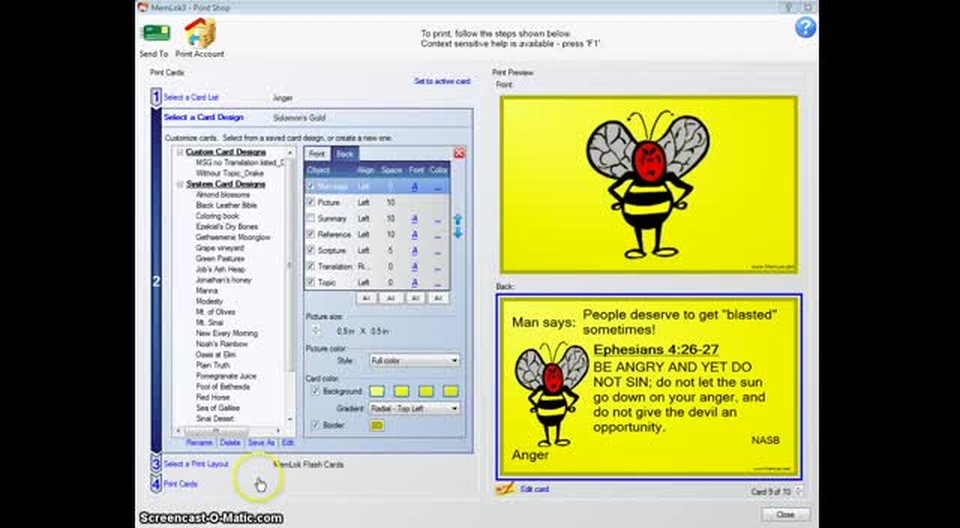
Task: Collapse the System Card Designs tree node
Action: (x=180, y=184)
